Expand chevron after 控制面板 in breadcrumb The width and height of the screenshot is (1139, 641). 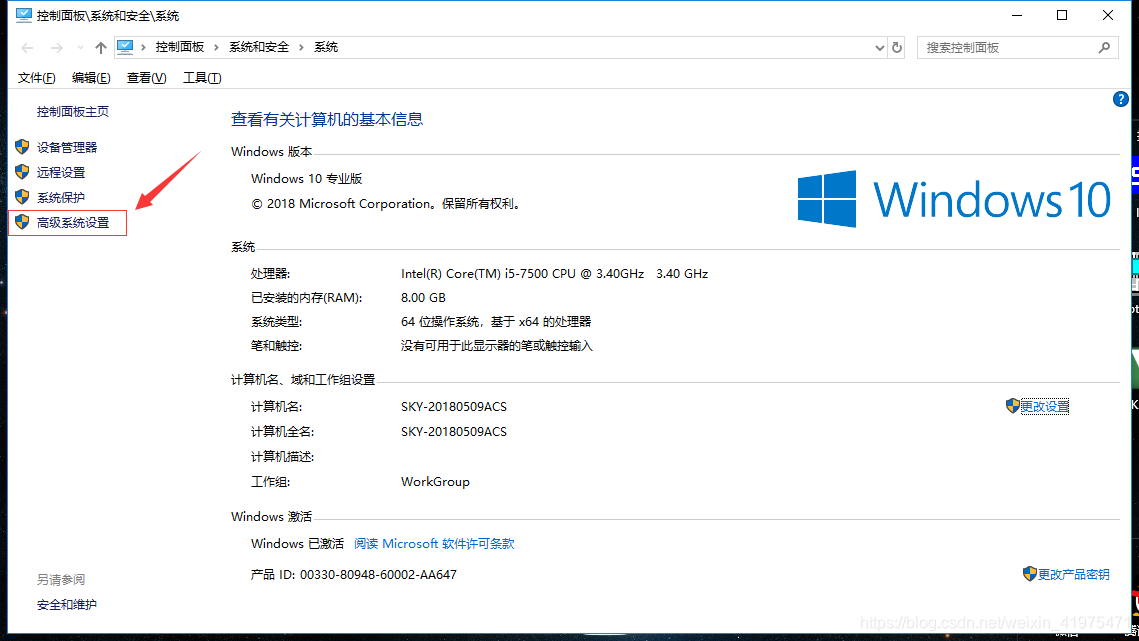point(216,47)
